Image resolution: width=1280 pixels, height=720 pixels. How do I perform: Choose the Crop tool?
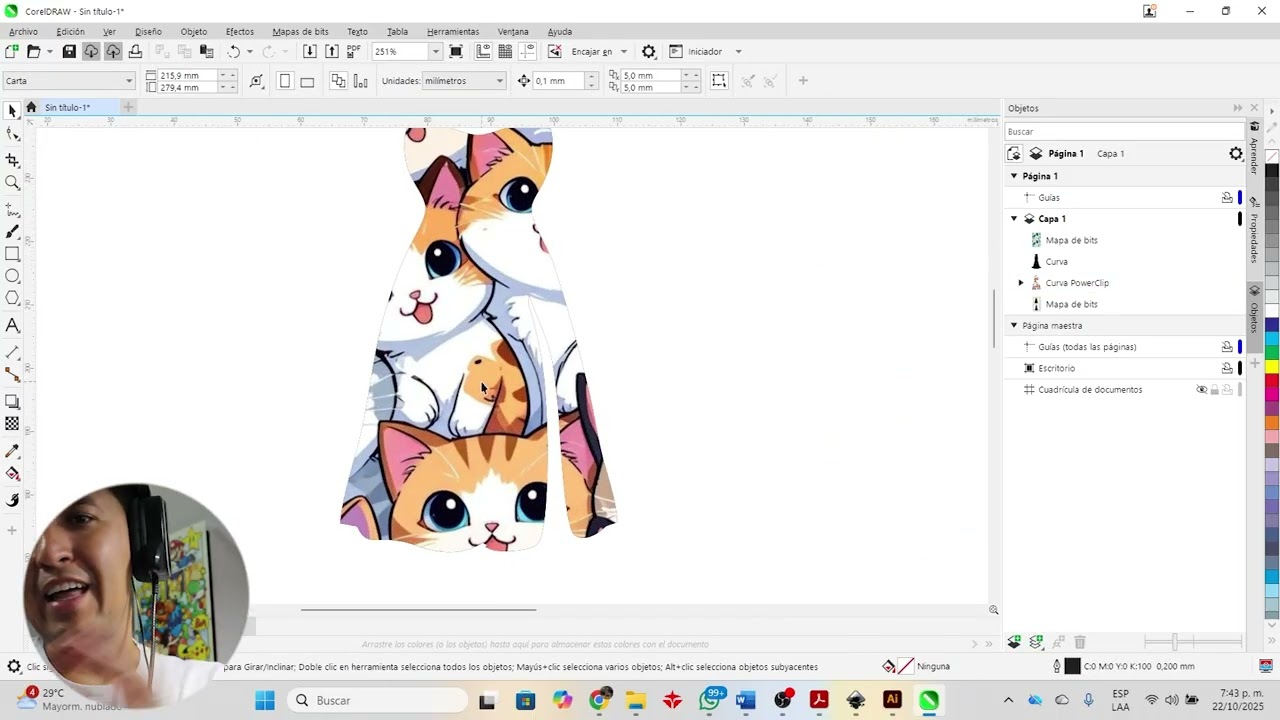(x=12, y=160)
